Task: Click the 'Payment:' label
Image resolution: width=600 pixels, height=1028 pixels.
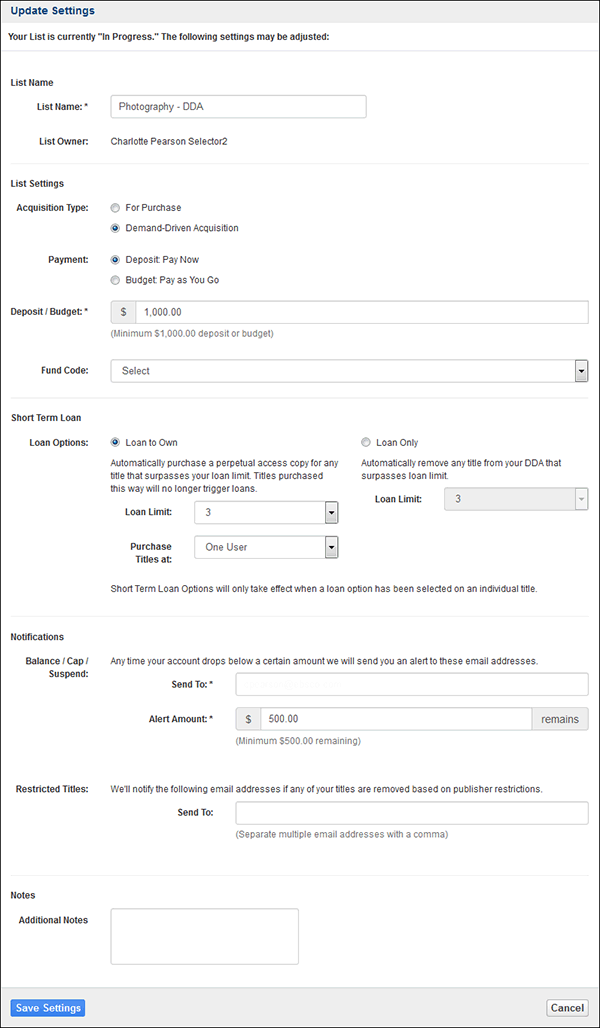Action: [x=70, y=260]
